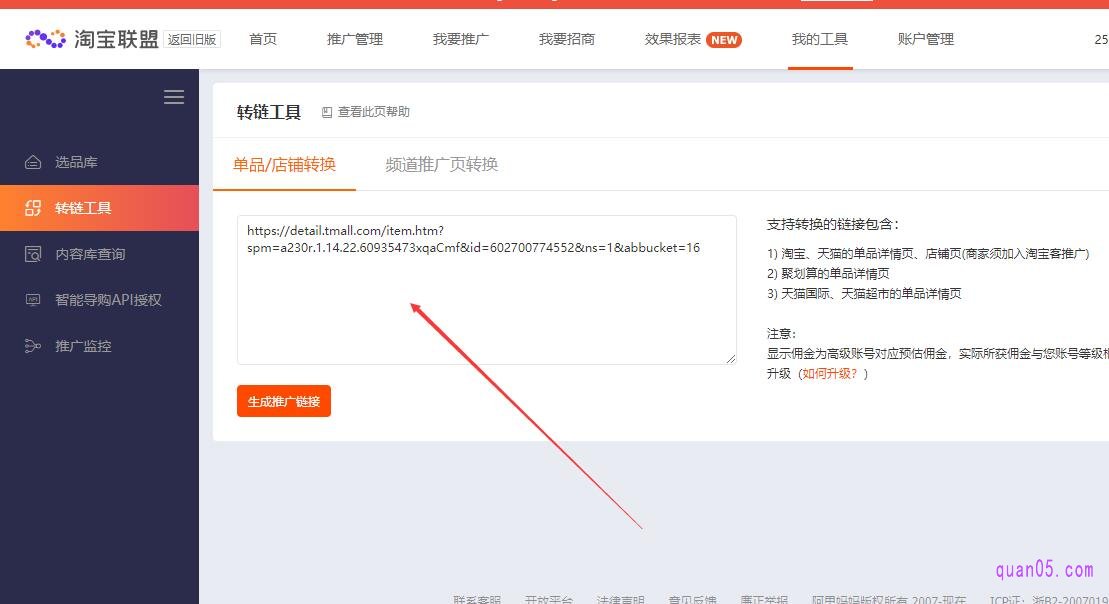Screen dimensions: 1109x604
Task: Open the 查看此页帮助 link
Action: 373,112
